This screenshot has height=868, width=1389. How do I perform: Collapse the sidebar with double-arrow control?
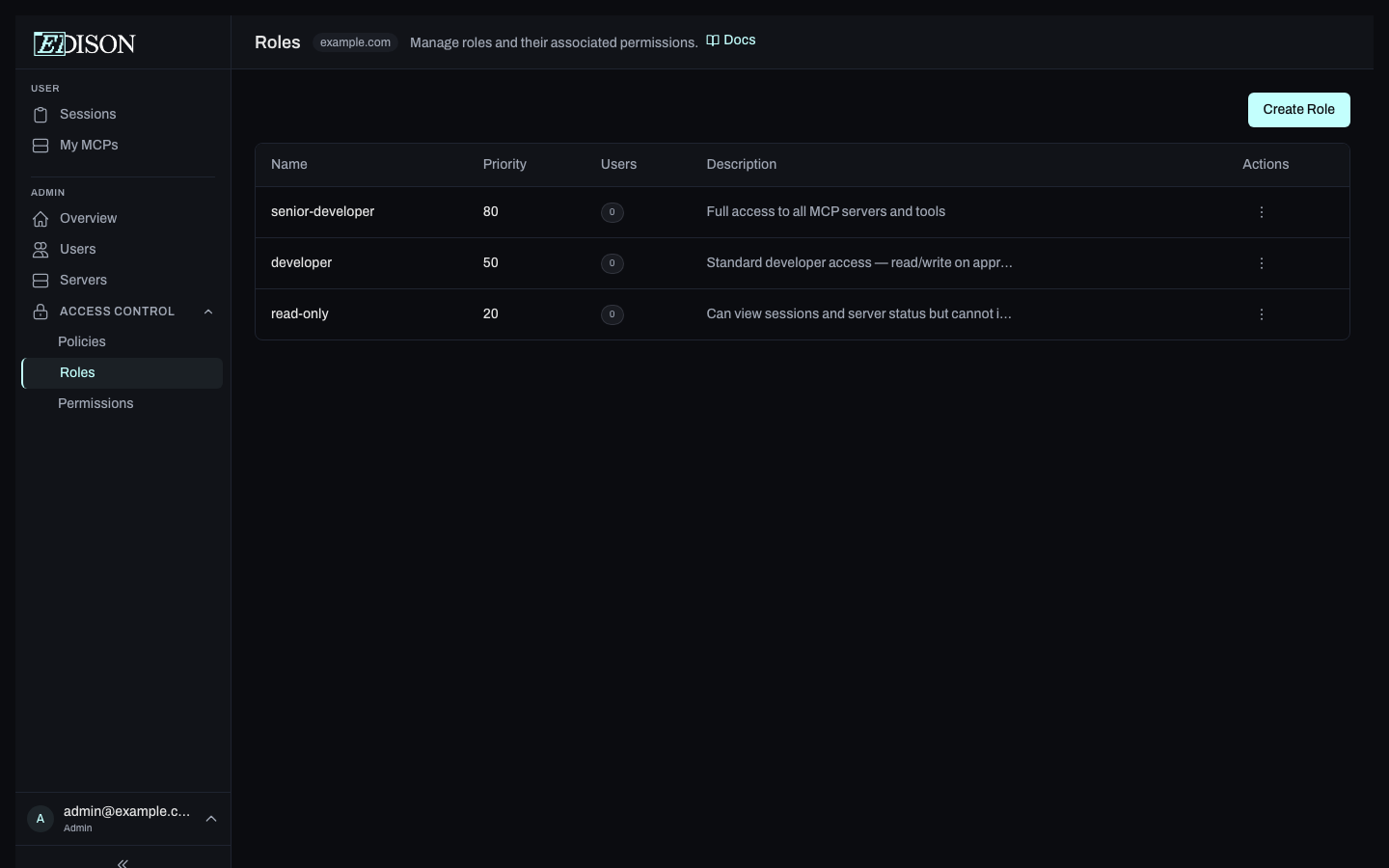point(123,863)
